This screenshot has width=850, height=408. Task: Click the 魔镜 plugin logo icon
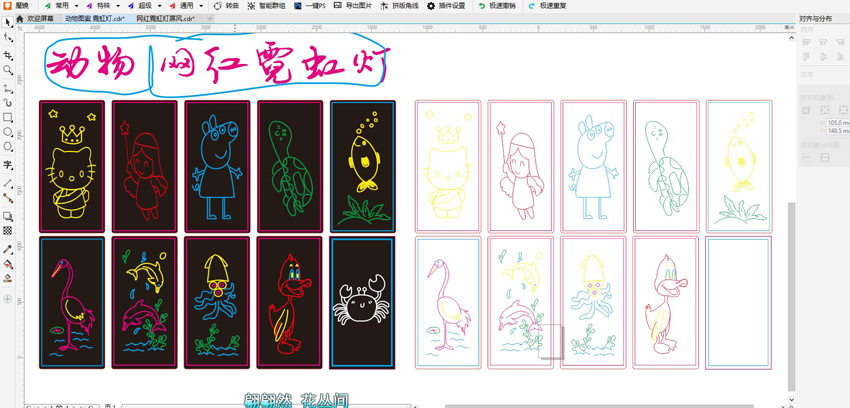tap(8, 5)
